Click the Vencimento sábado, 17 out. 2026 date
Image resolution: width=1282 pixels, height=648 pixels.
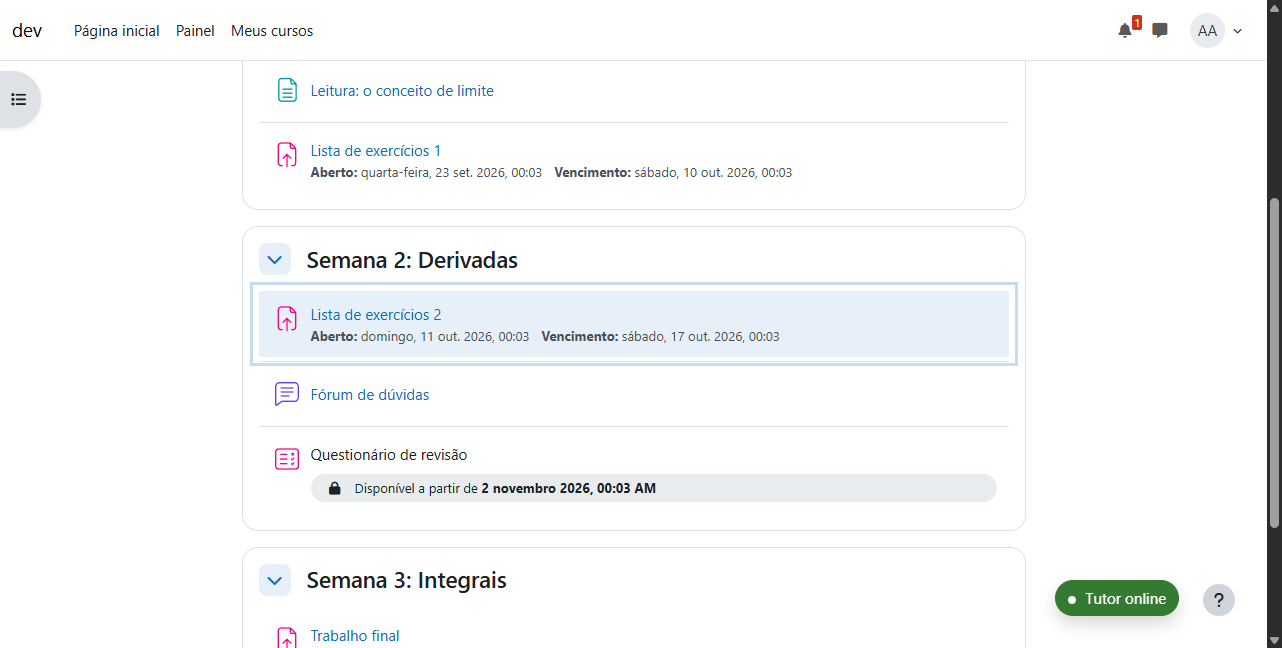pos(661,337)
